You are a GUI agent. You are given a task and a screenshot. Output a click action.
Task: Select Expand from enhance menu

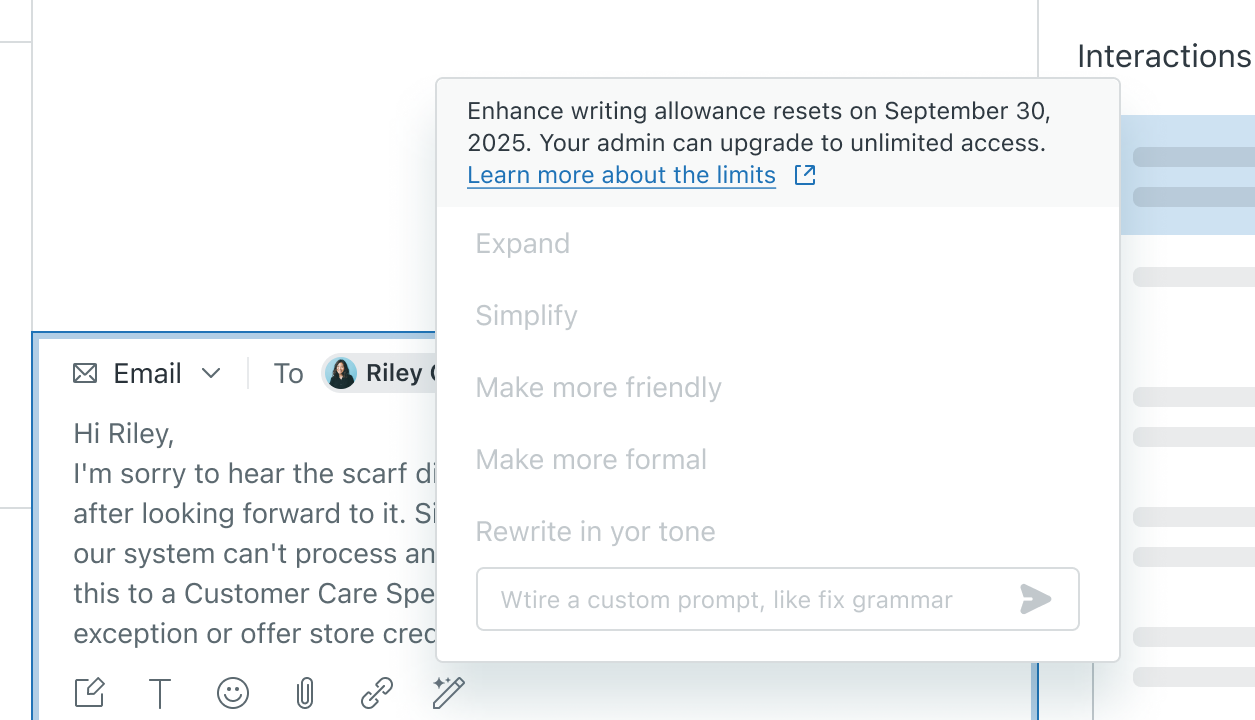tap(523, 244)
